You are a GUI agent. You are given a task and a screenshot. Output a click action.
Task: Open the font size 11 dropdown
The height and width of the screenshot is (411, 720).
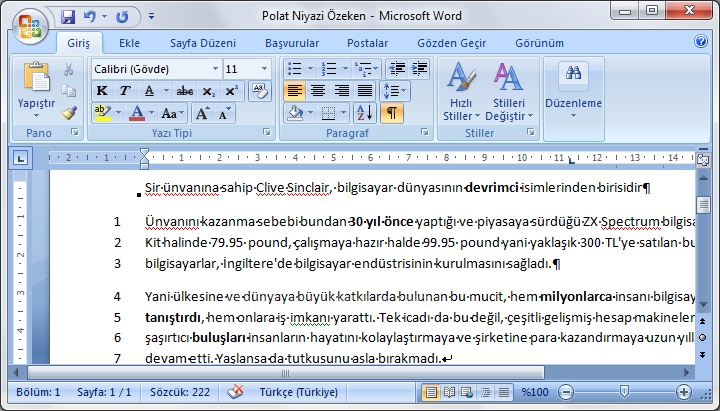pyautogui.click(x=264, y=69)
